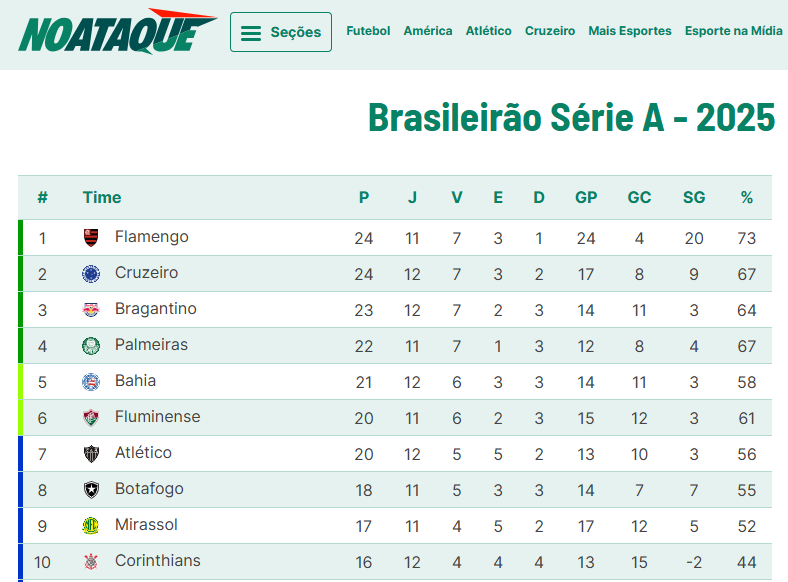Click the Botafogo club crest icon
Viewport: 788px width, 582px height.
coord(91,490)
